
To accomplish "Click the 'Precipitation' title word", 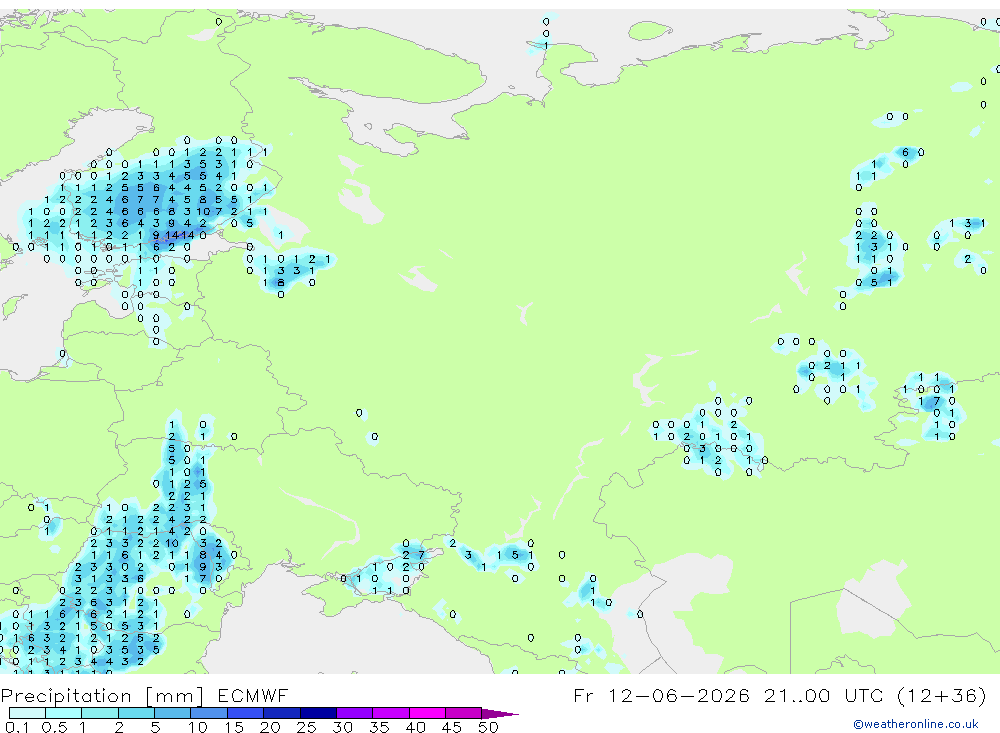I will (x=66, y=695).
